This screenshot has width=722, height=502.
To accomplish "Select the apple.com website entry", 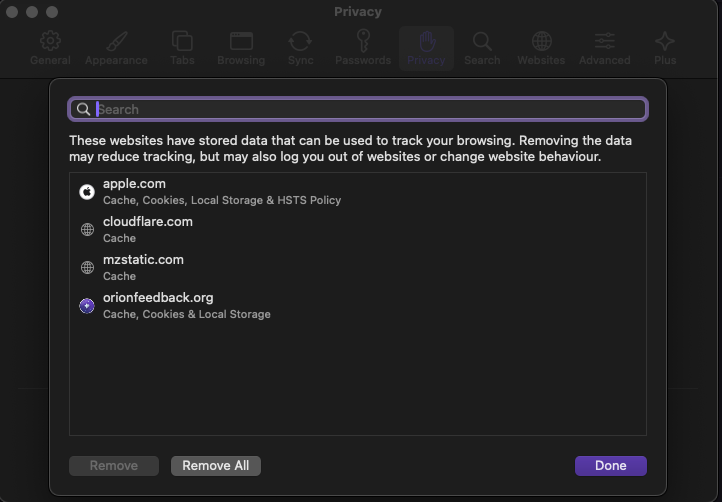I will [x=222, y=191].
